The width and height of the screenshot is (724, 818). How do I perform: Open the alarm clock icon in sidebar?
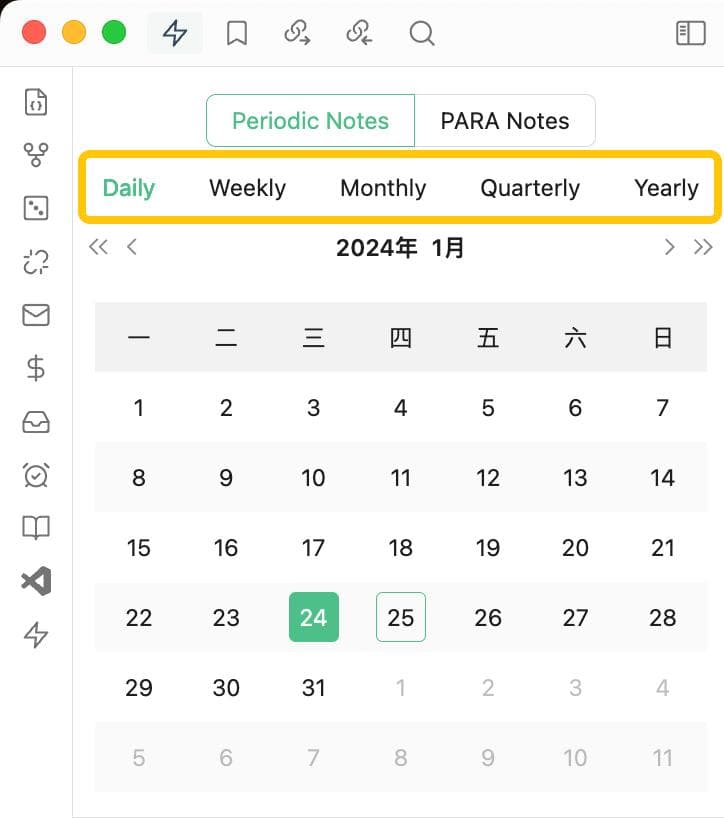[x=36, y=475]
